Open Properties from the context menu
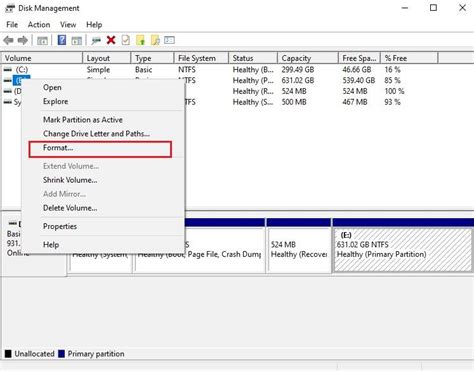This screenshot has height=371, width=474. [x=60, y=226]
